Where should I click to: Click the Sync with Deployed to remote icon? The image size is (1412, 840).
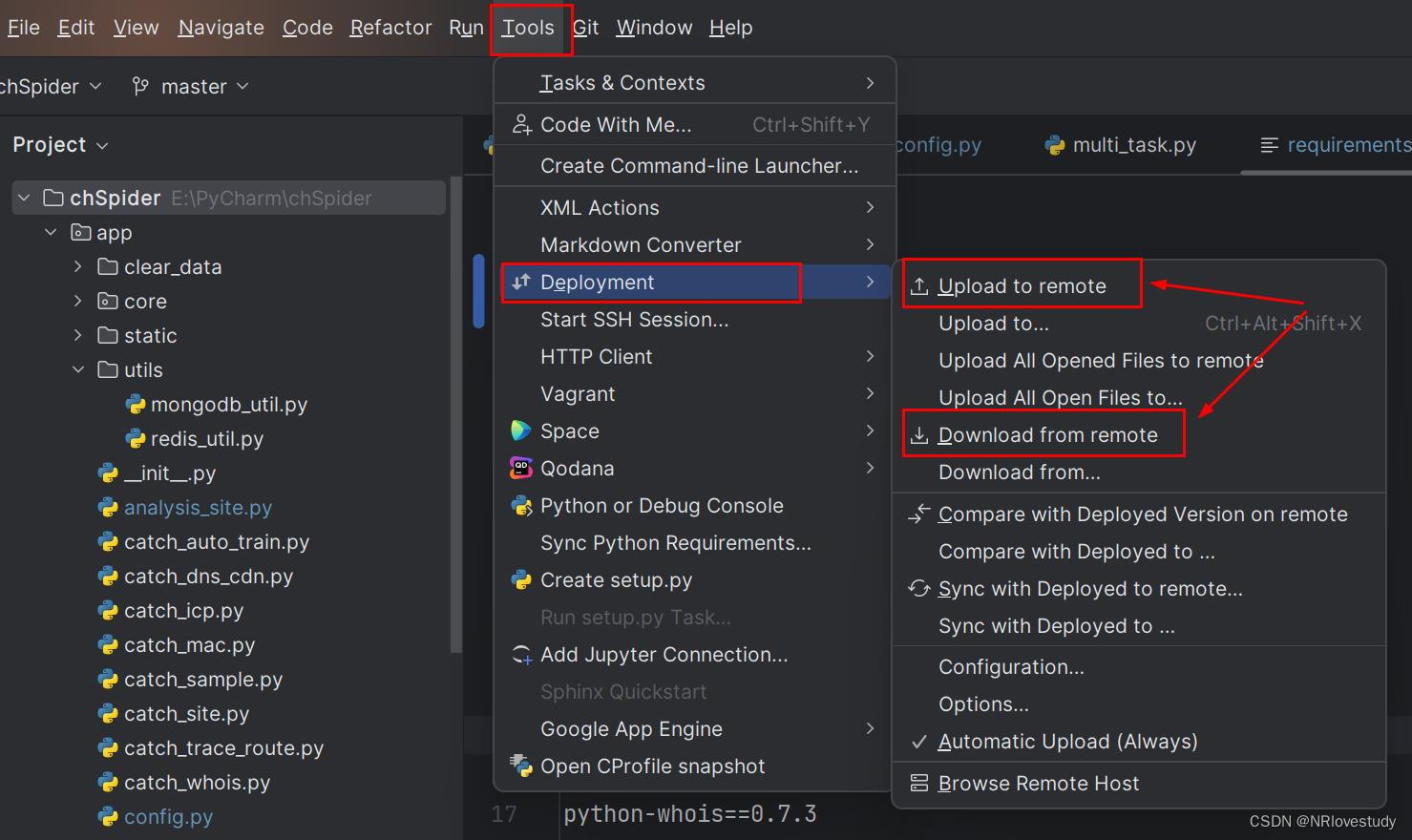[917, 588]
